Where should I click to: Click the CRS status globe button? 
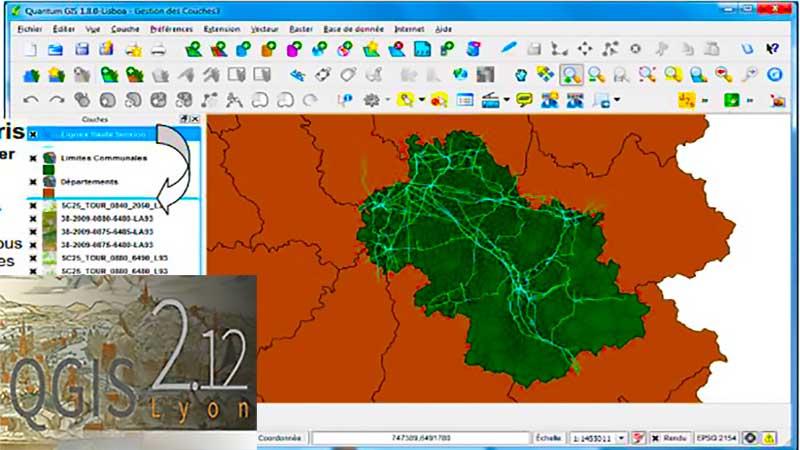750,438
